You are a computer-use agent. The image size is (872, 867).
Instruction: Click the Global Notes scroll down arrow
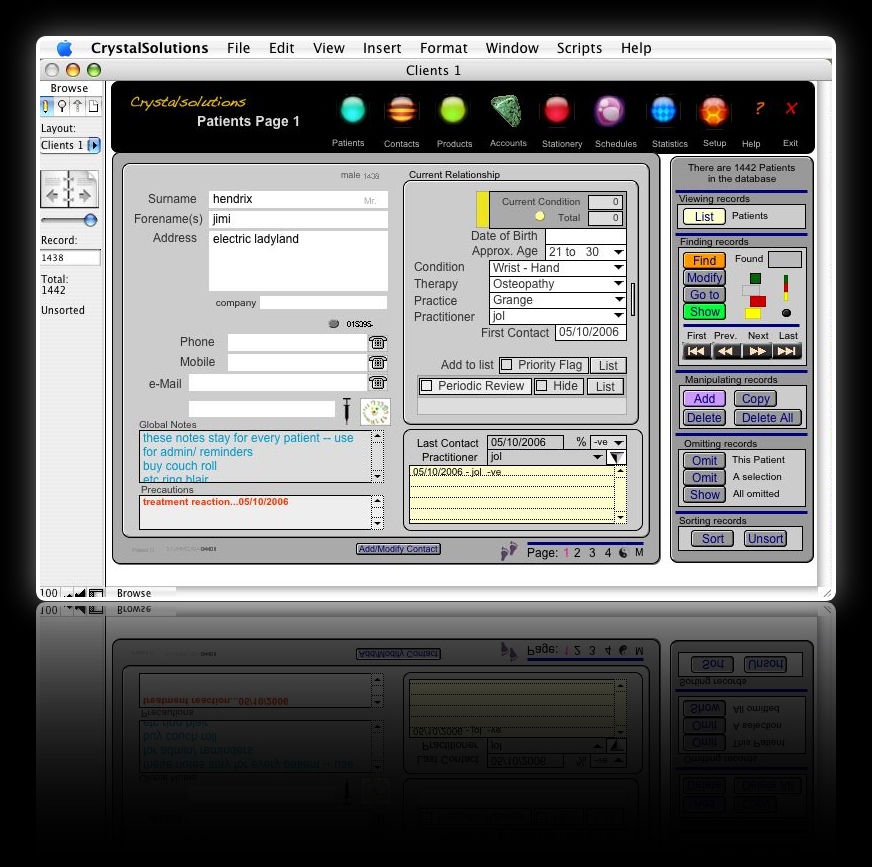point(378,477)
